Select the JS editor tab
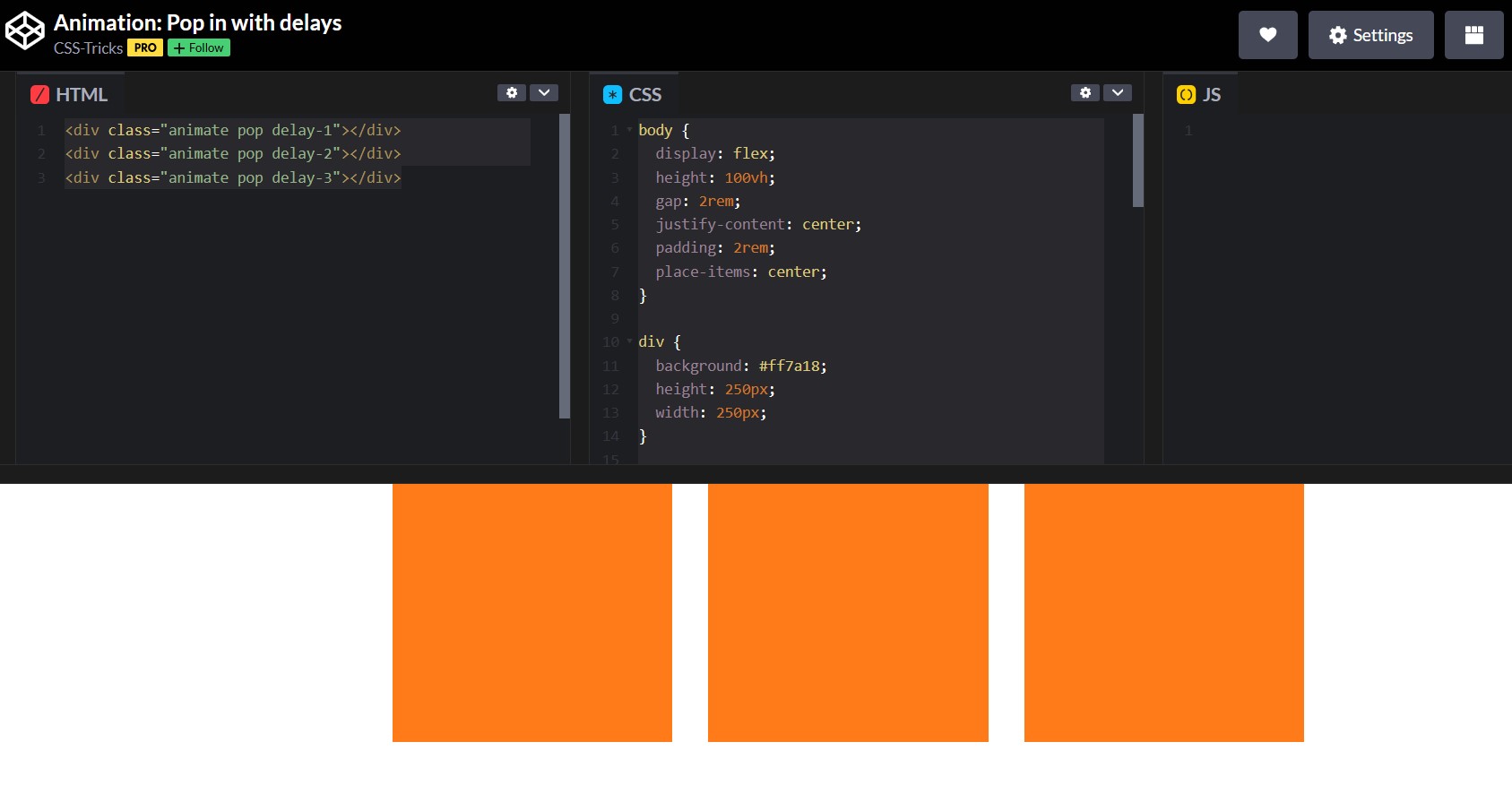Viewport: 1512px width, 785px height. click(x=1200, y=94)
